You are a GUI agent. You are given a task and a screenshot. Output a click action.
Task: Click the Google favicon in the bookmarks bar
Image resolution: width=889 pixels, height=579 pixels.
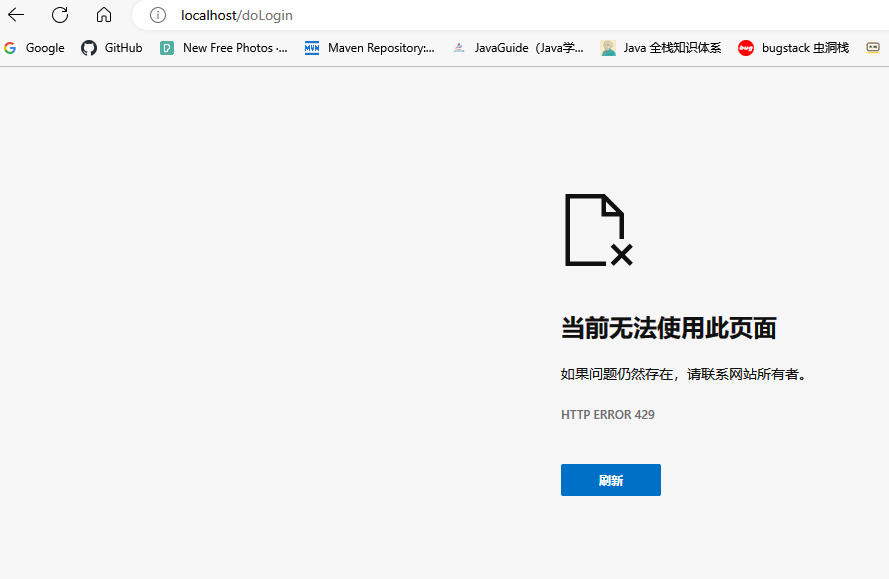click(10, 48)
